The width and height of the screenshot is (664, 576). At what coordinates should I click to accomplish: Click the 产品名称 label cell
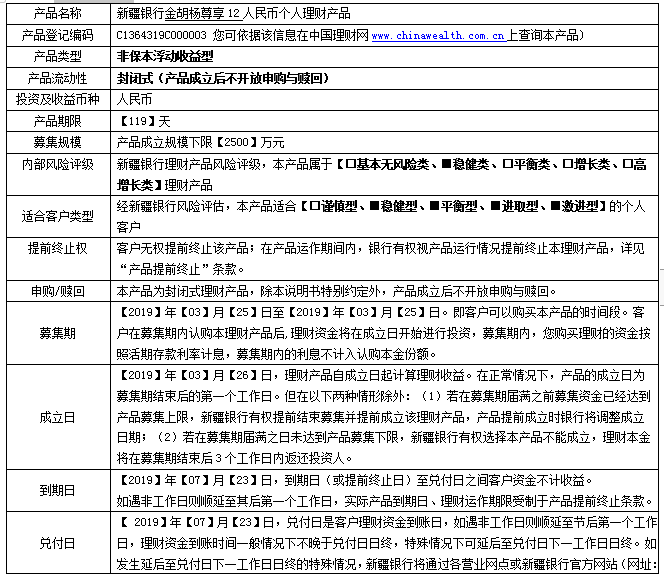(x=58, y=14)
